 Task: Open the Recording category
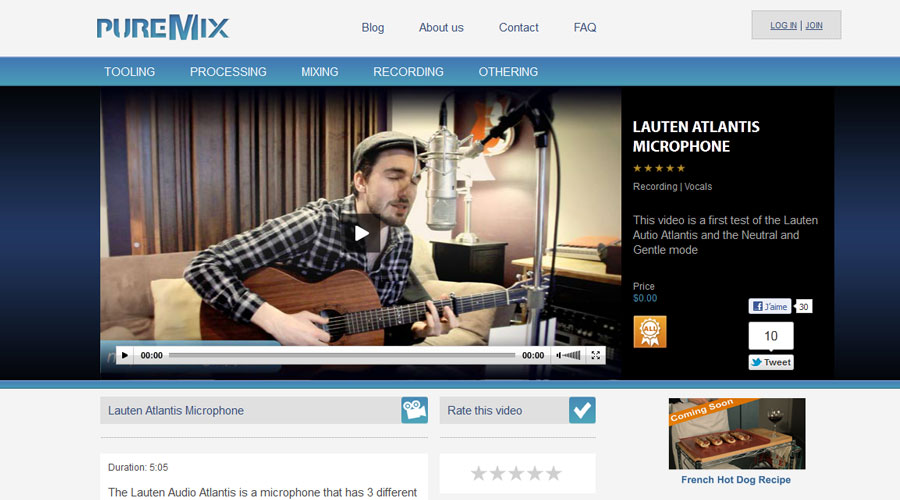point(408,72)
